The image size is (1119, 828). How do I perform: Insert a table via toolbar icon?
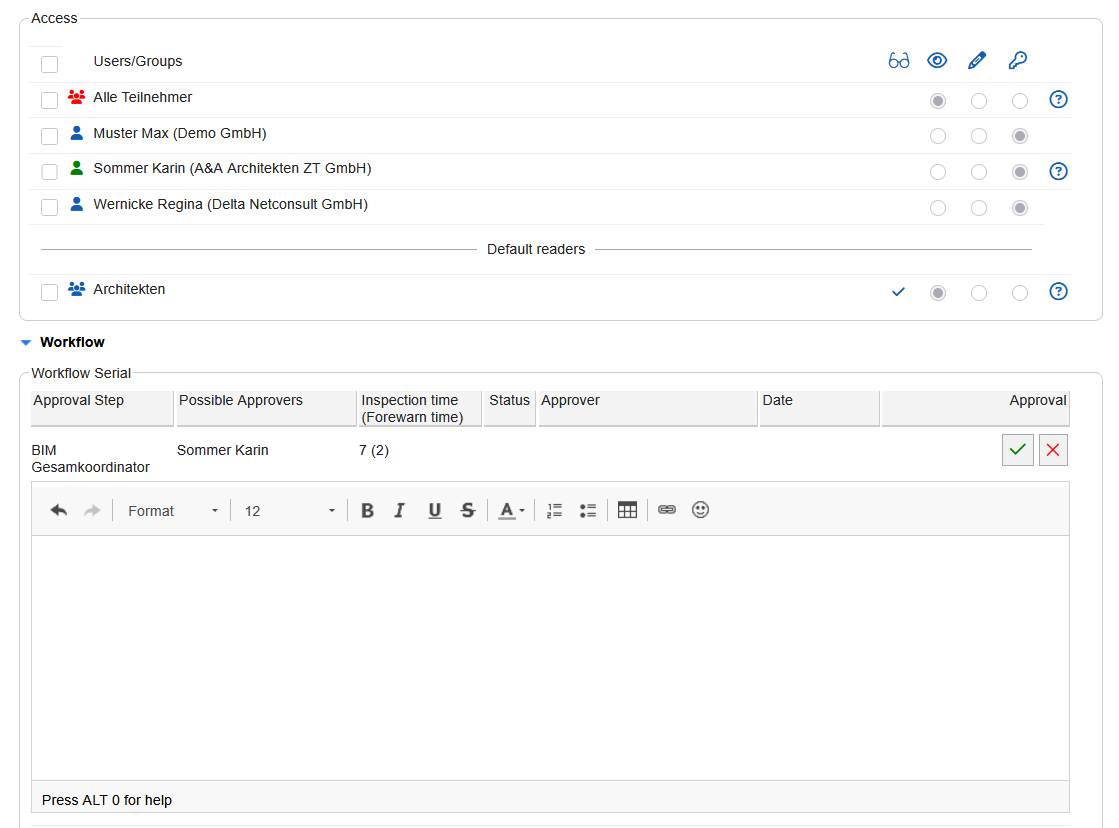pyautogui.click(x=627, y=510)
